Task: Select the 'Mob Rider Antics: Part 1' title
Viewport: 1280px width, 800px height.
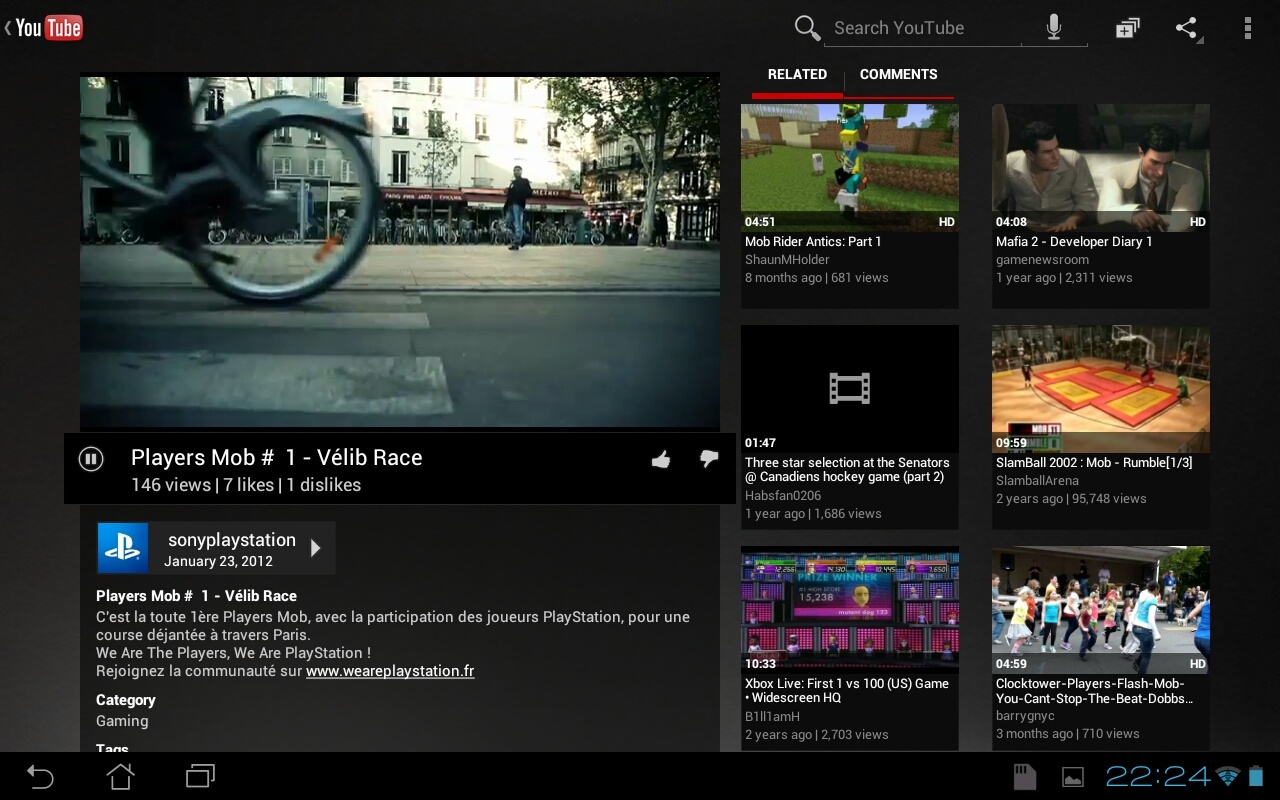Action: click(813, 241)
